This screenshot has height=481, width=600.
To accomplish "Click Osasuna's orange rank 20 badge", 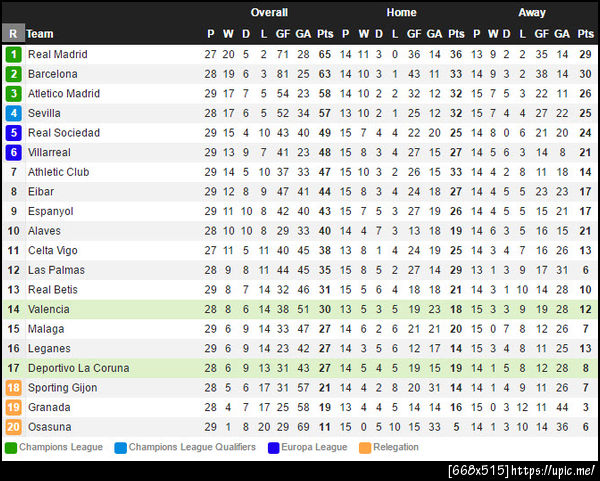I will [x=13, y=427].
